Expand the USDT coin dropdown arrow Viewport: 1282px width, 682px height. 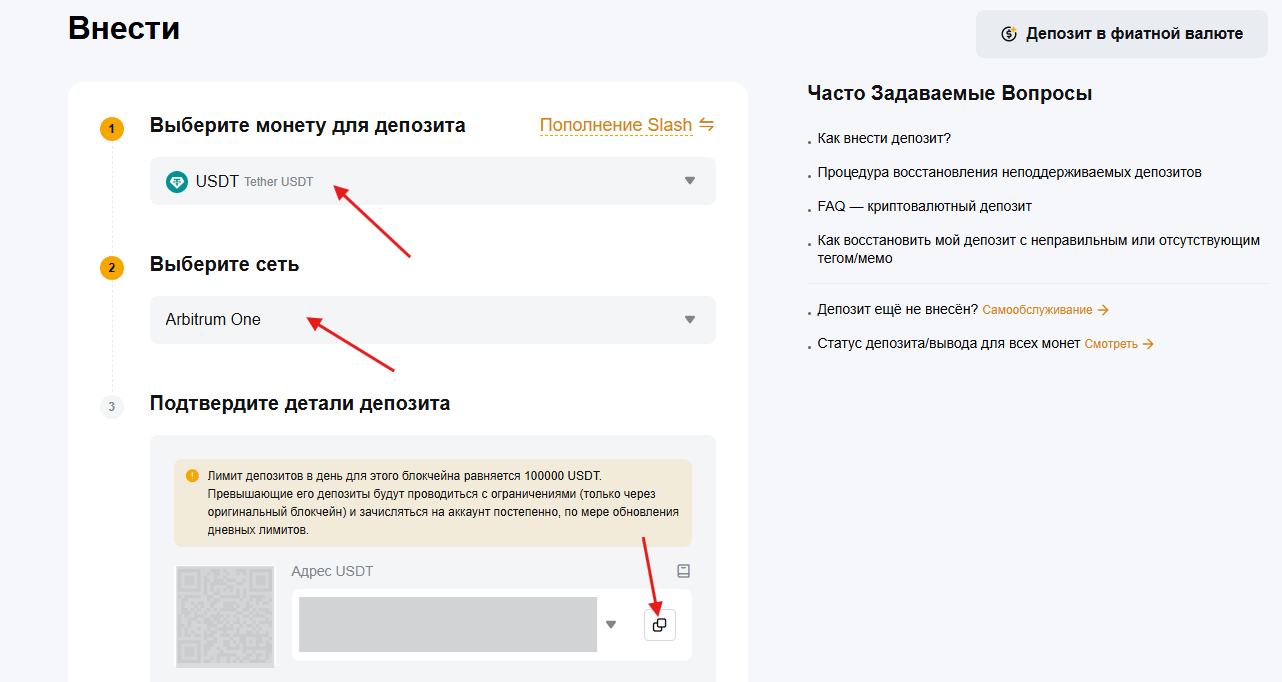[689, 181]
